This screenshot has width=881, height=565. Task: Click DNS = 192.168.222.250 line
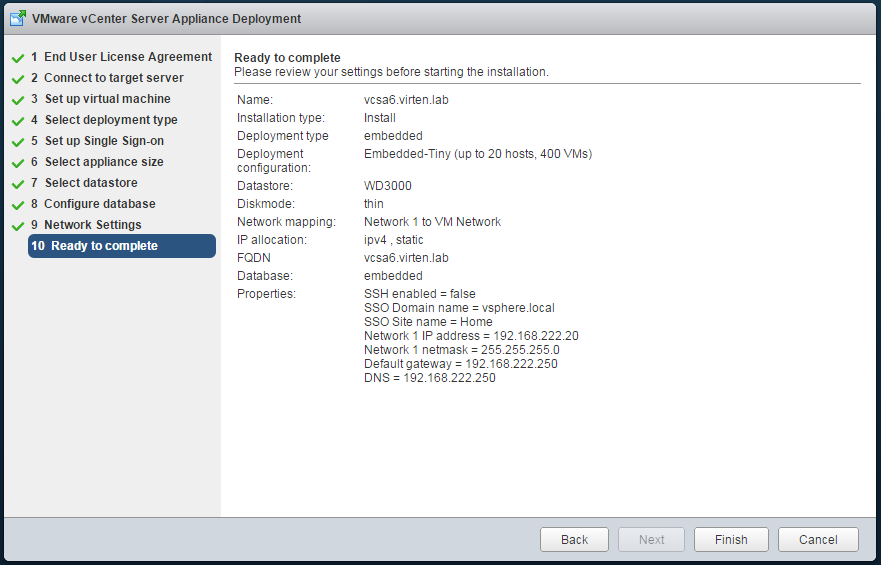tap(430, 378)
